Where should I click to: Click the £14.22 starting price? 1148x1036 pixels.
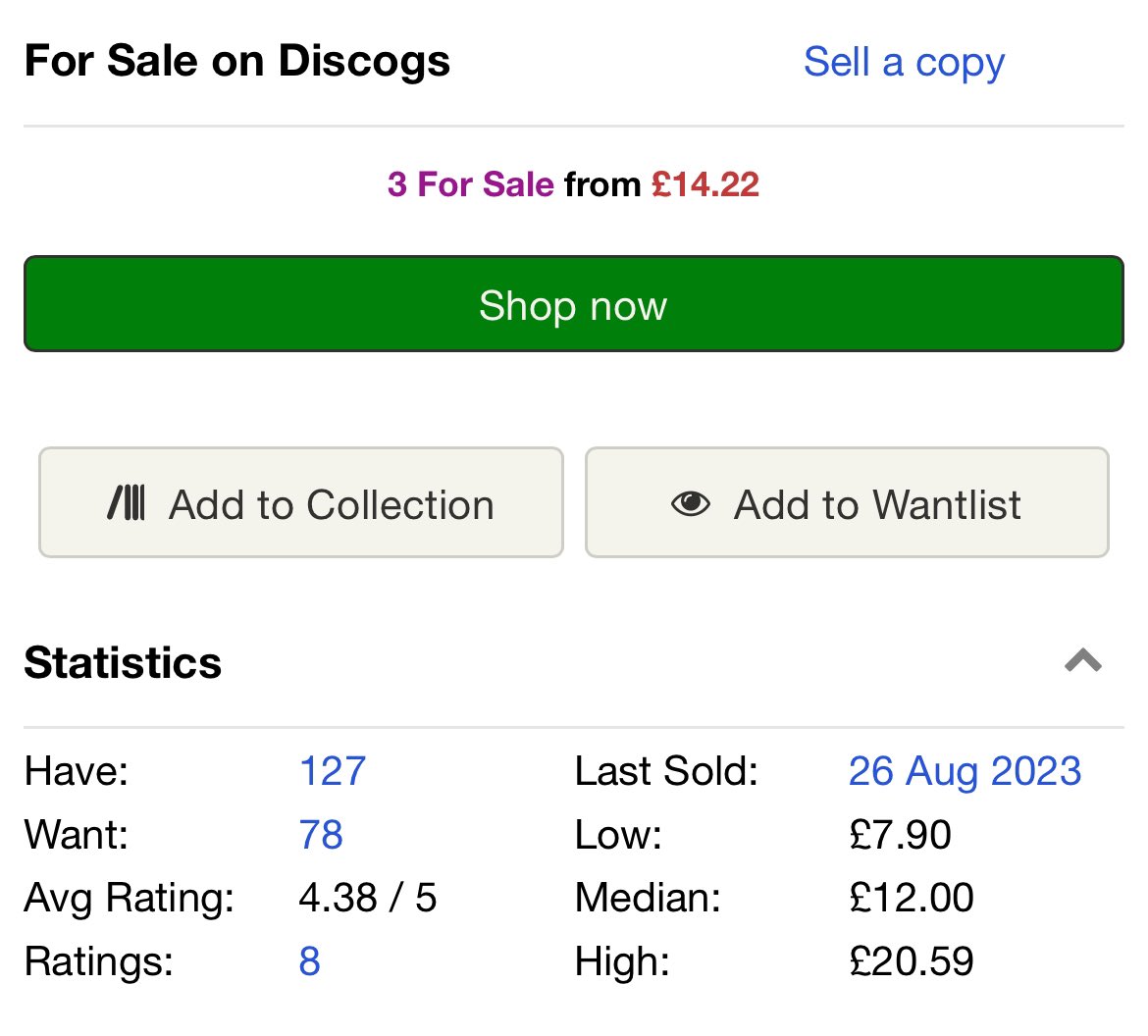[705, 184]
